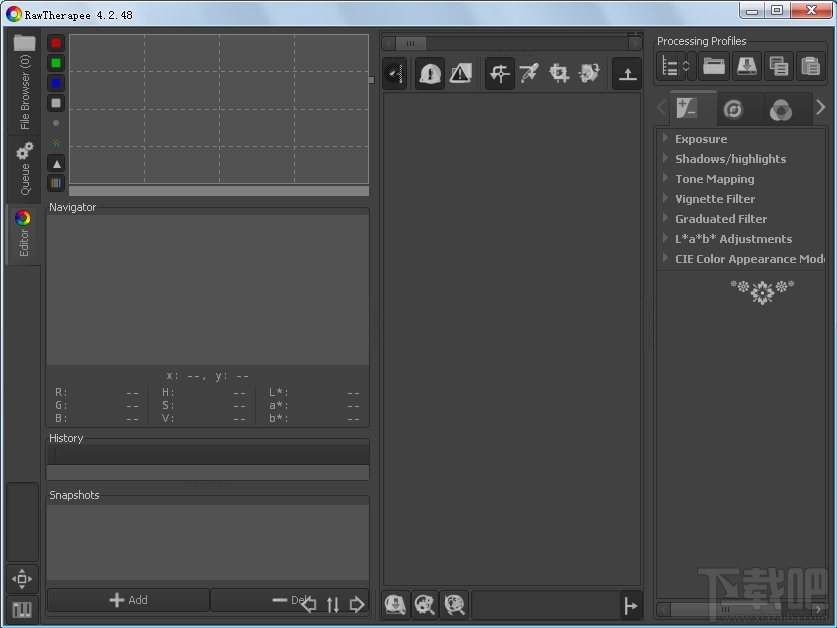Click the before/after upload arrow icon
The width and height of the screenshot is (837, 628).
coord(627,73)
